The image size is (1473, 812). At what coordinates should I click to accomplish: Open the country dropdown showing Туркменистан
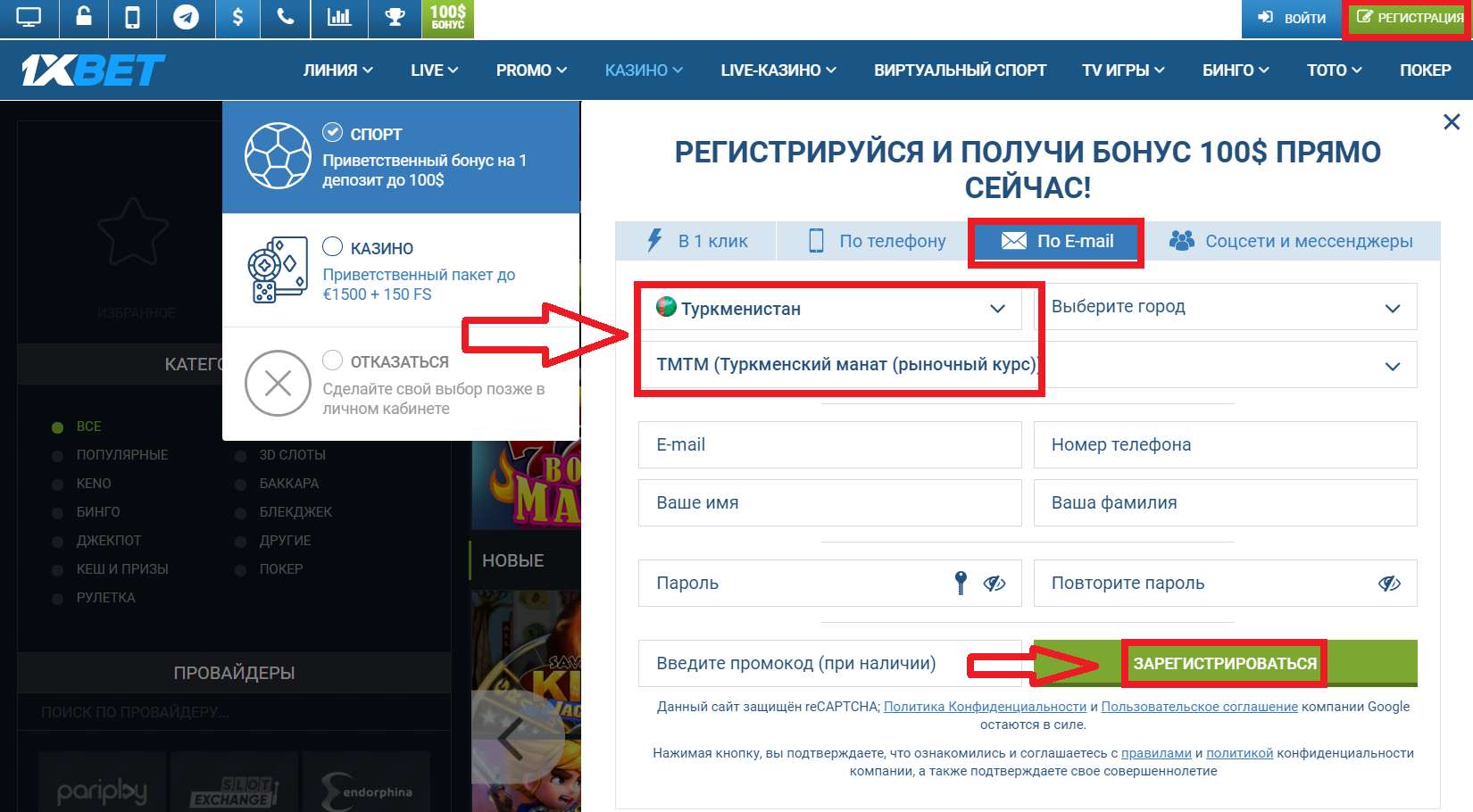click(x=830, y=308)
